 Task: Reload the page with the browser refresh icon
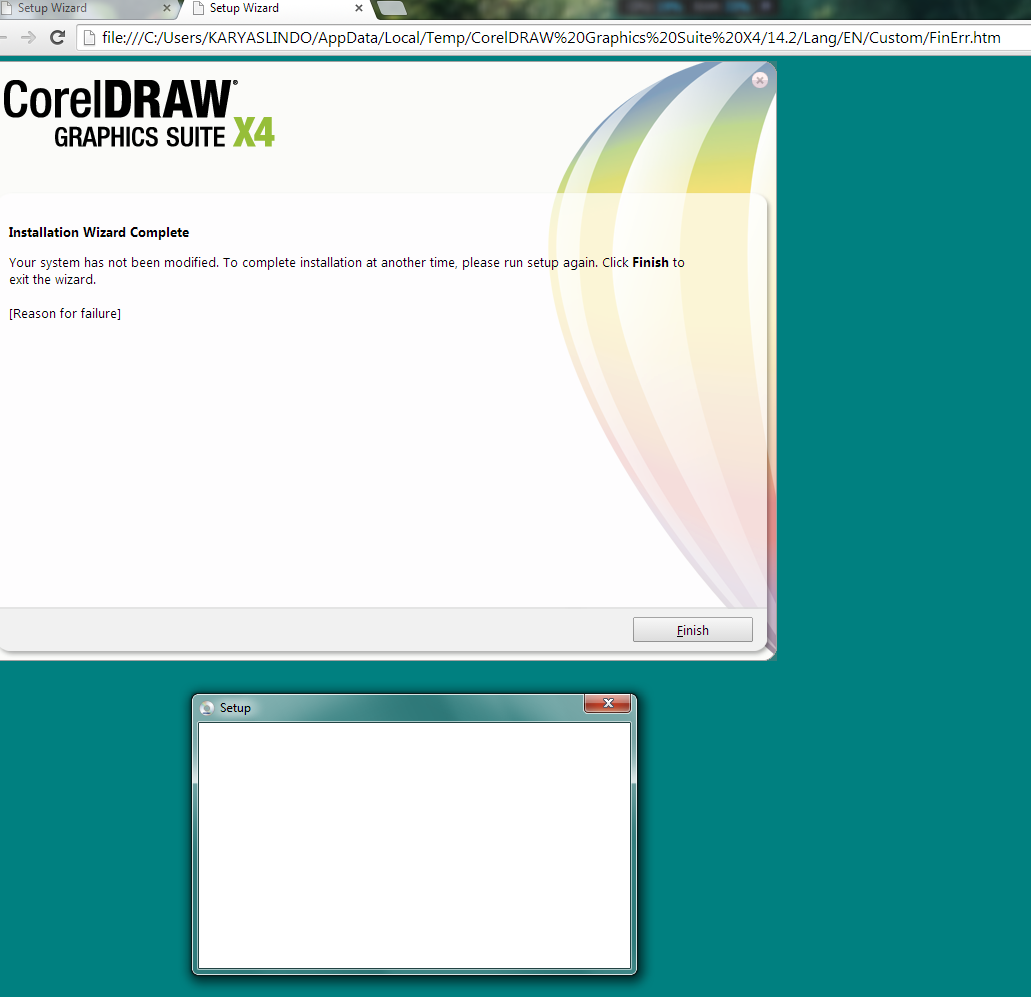click(x=58, y=37)
